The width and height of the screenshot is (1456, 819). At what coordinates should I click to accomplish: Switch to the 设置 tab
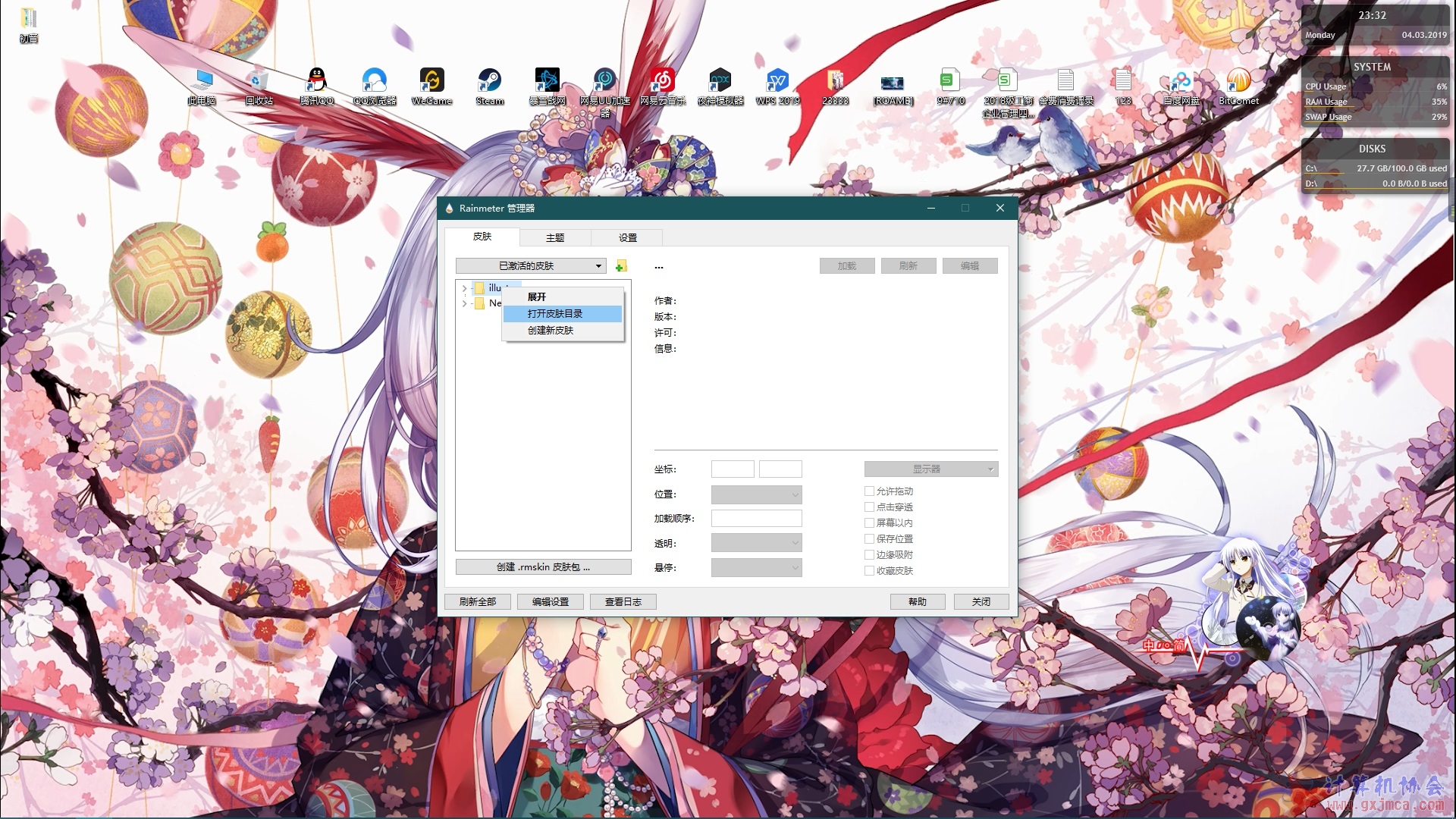pos(628,238)
